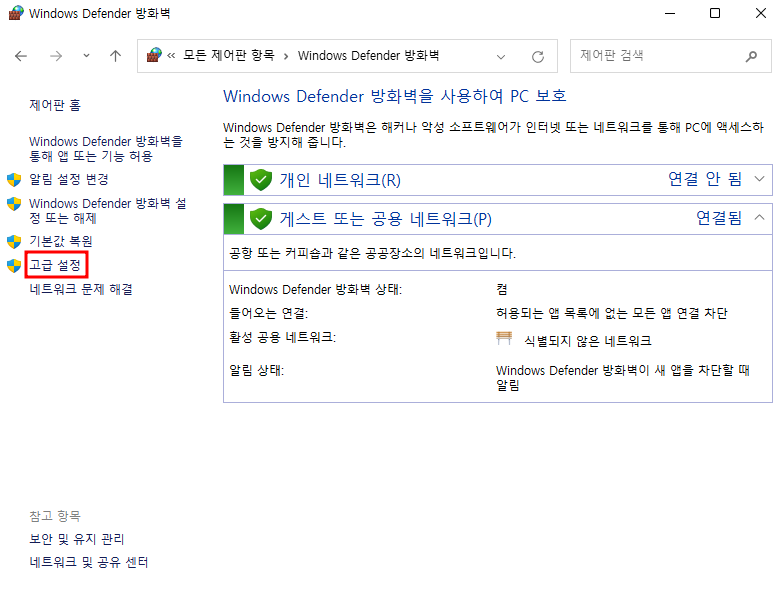Click breadcrumb double chevron
Screen dimensions: 784x589
click(171, 56)
